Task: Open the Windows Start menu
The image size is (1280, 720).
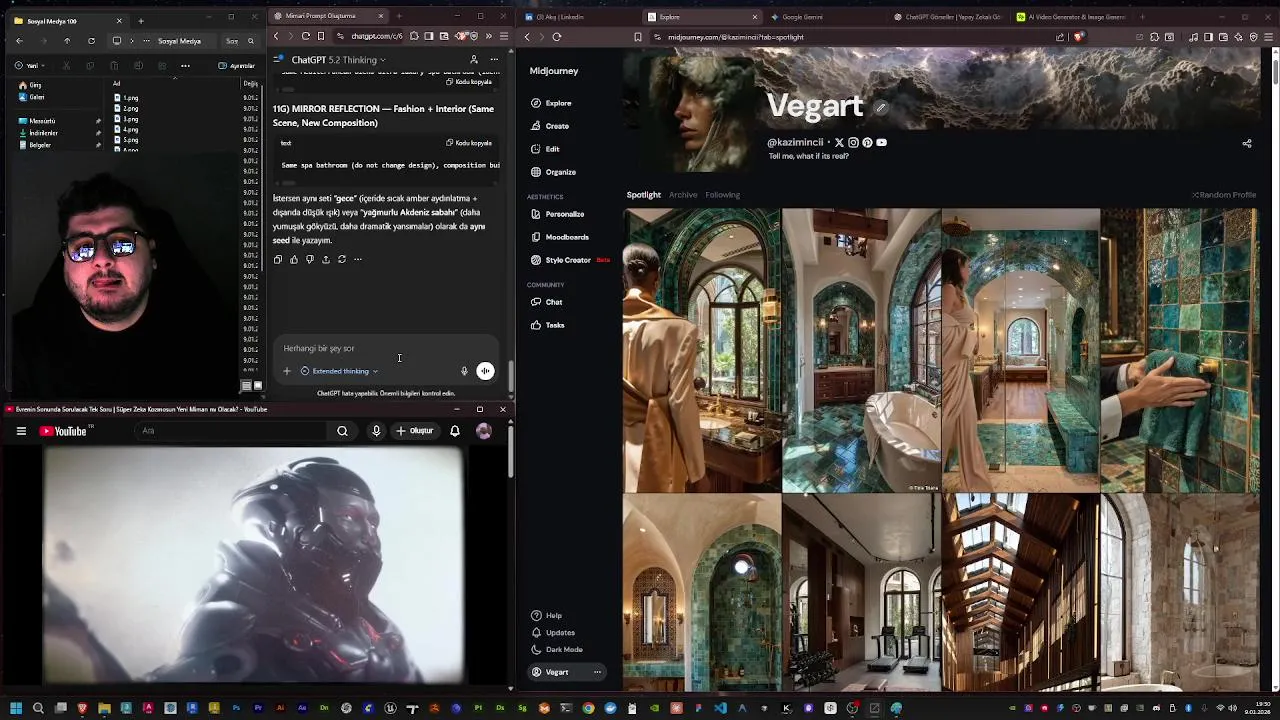Action: (x=16, y=709)
